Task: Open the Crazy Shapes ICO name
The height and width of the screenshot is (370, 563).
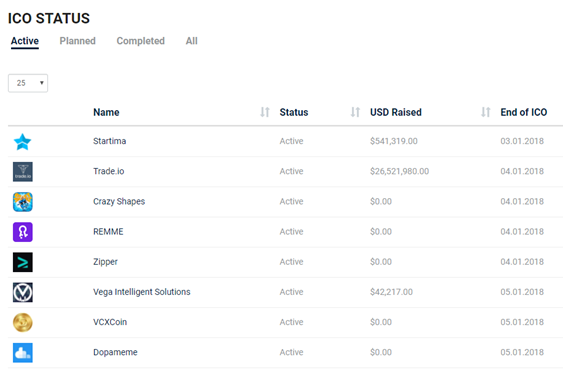Action: coord(119,201)
